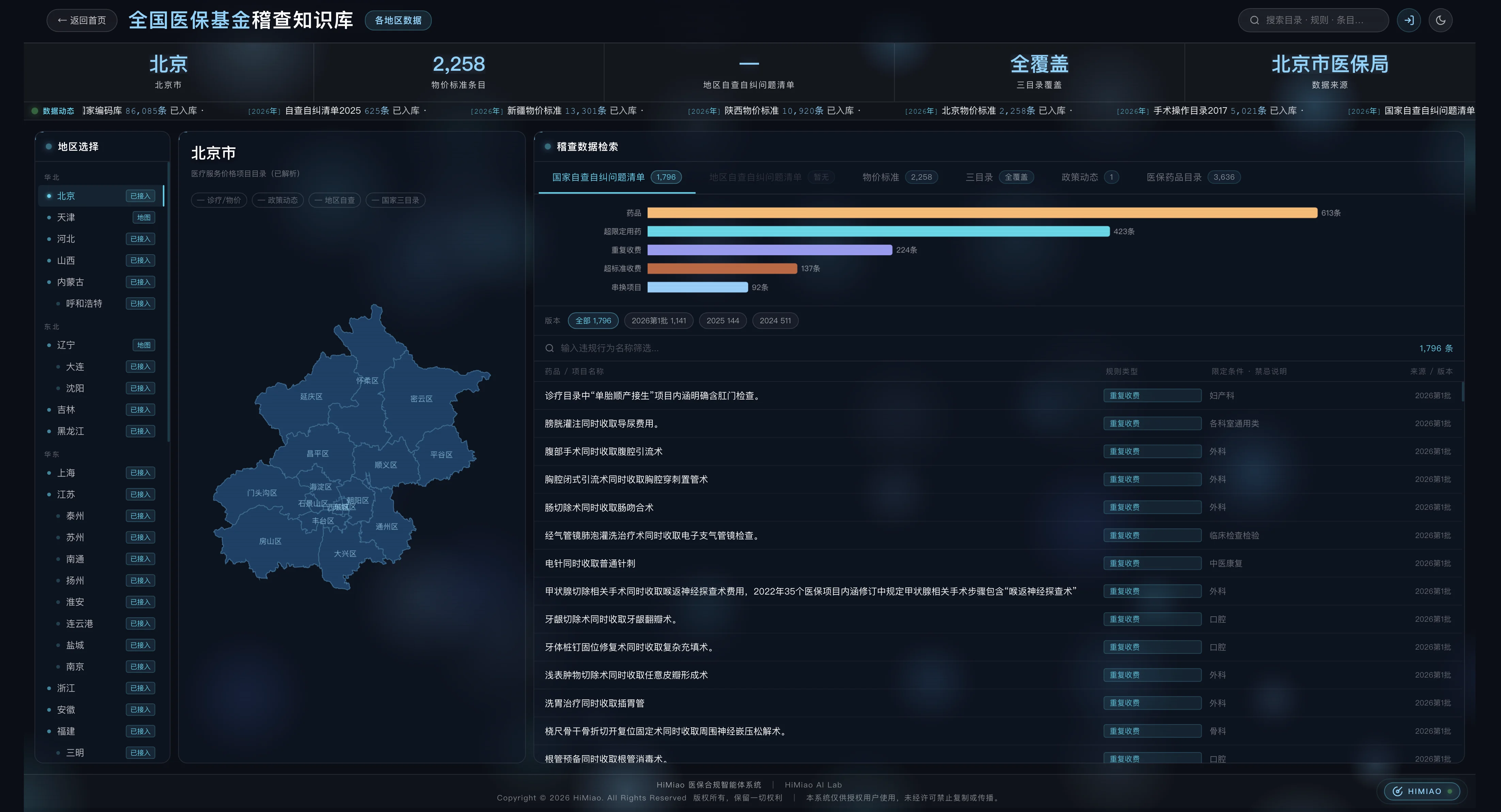Viewport: 1501px width, 812px height.
Task: Click 延庆区 on the Beijing map
Action: coord(311,397)
